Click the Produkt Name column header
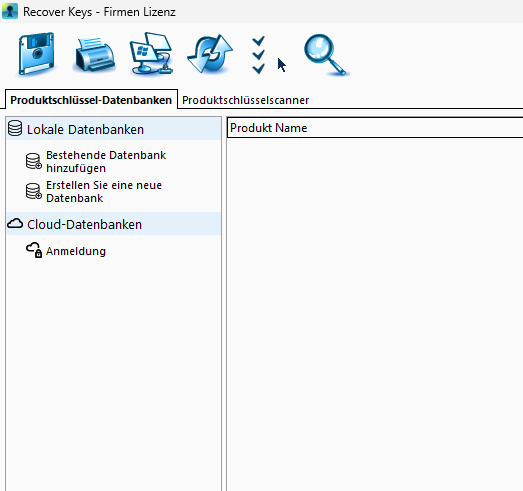This screenshot has width=523, height=491. [x=375, y=128]
